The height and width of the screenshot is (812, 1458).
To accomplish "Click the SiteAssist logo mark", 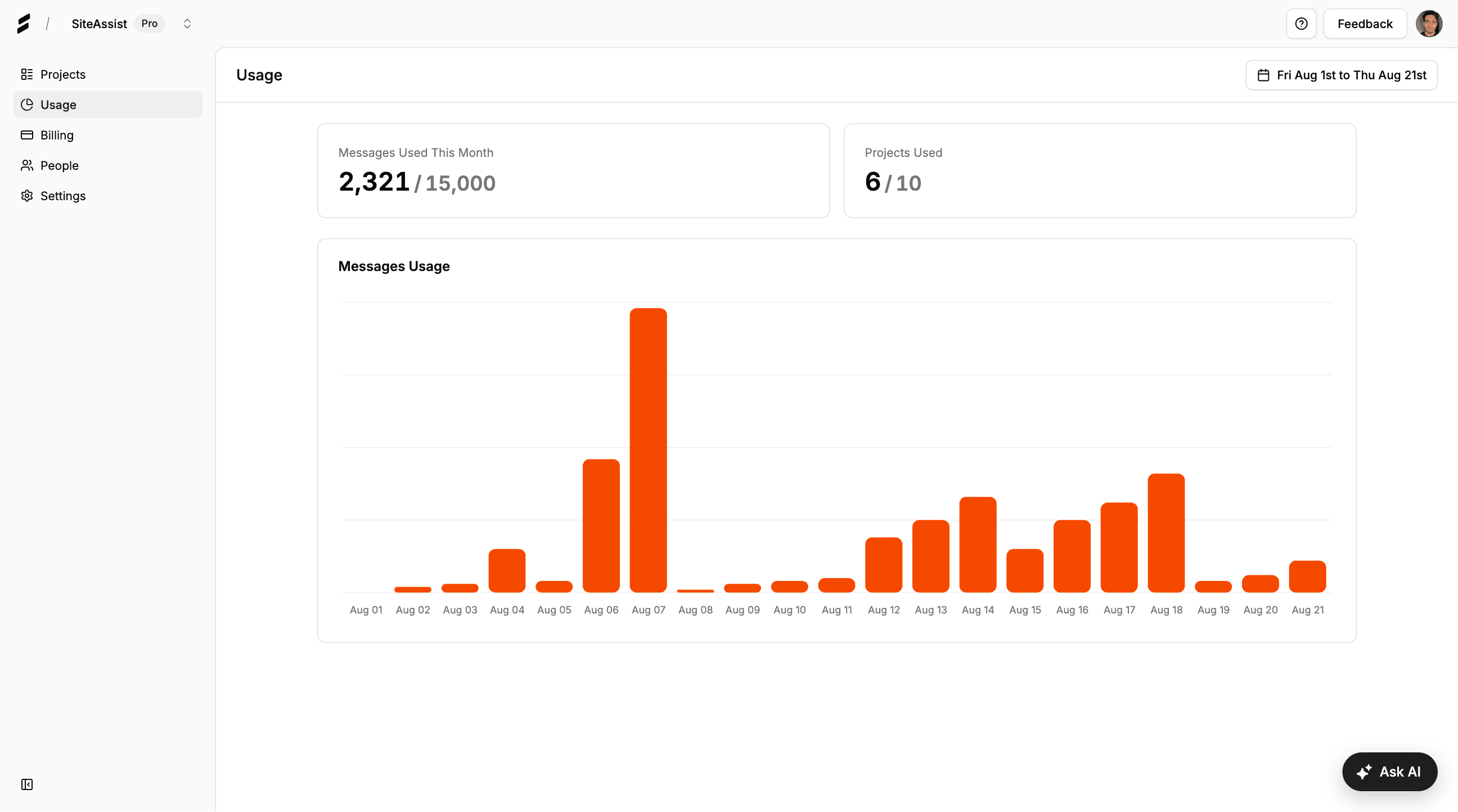I will (x=24, y=23).
